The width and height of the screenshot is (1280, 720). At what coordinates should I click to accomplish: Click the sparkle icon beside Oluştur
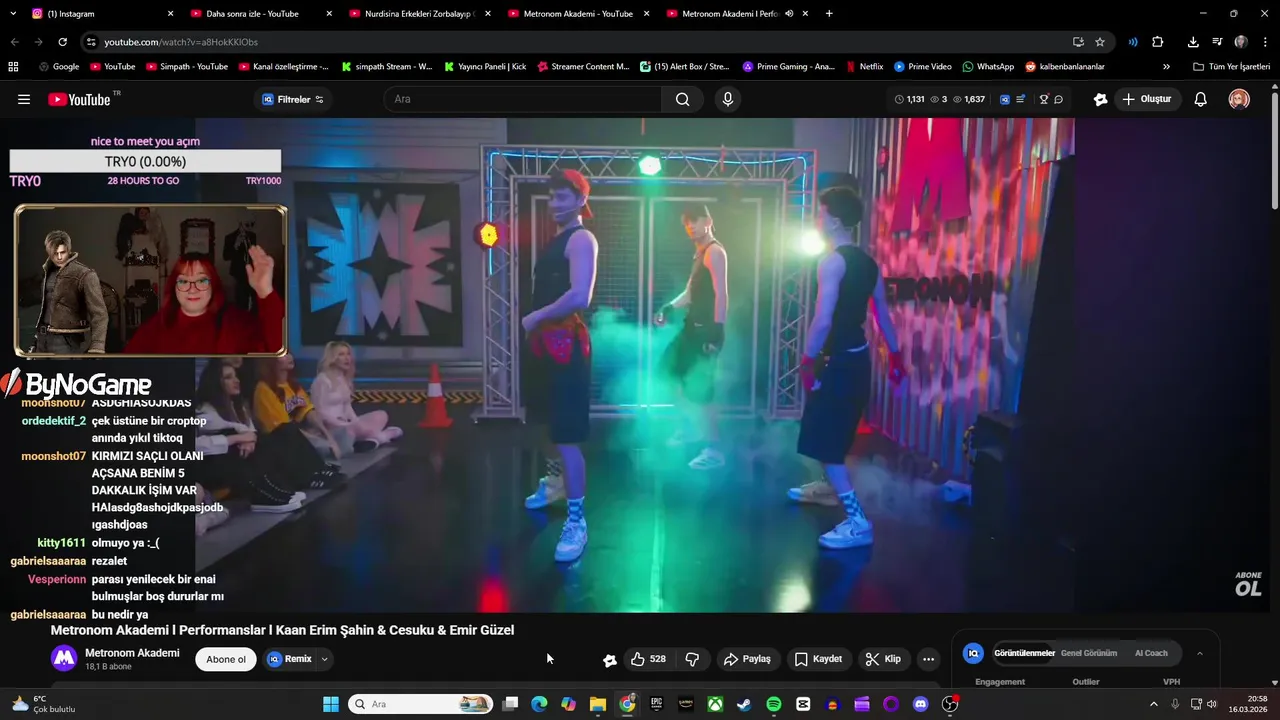pos(1101,99)
